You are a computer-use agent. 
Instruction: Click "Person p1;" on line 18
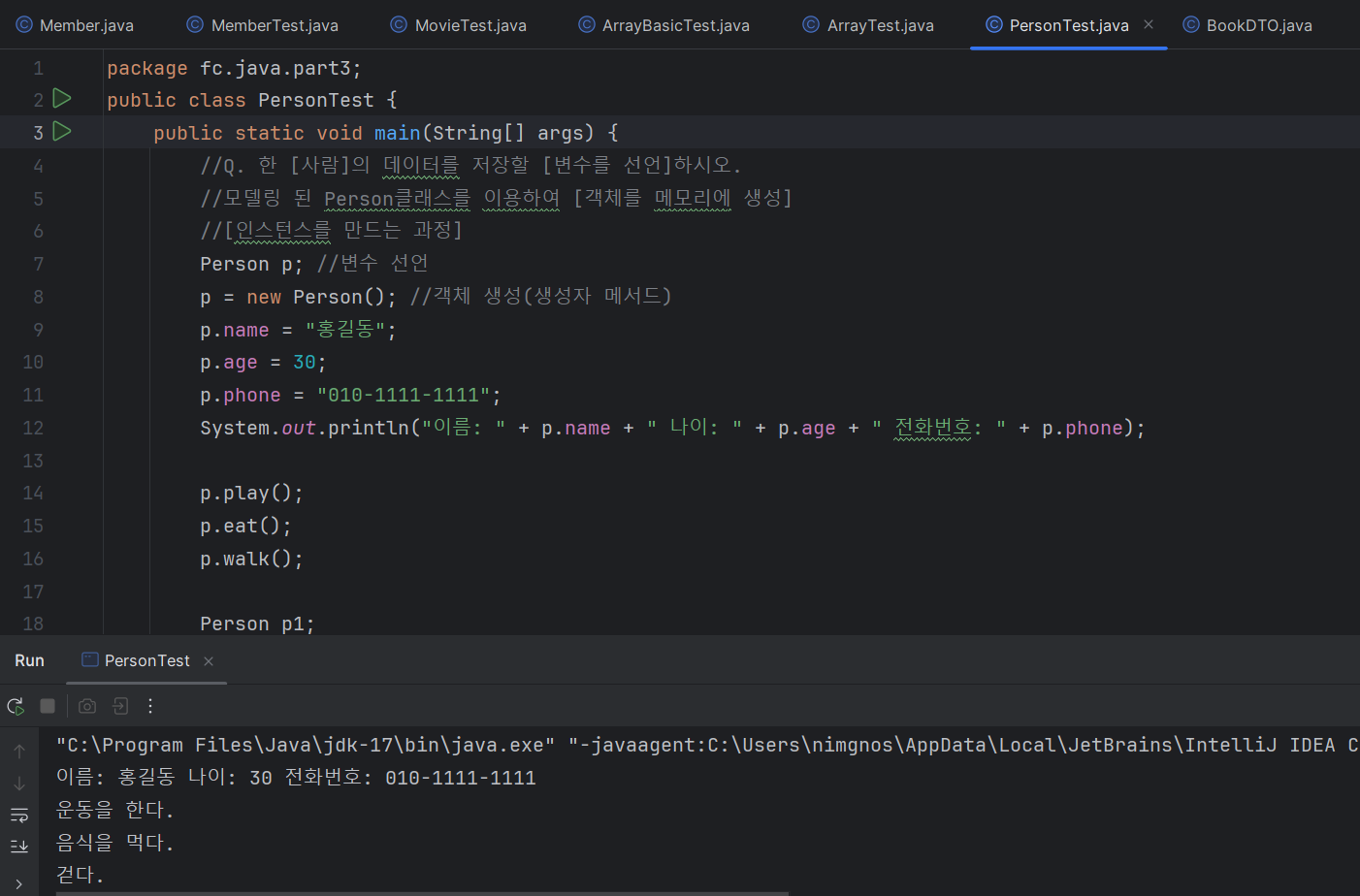click(257, 624)
